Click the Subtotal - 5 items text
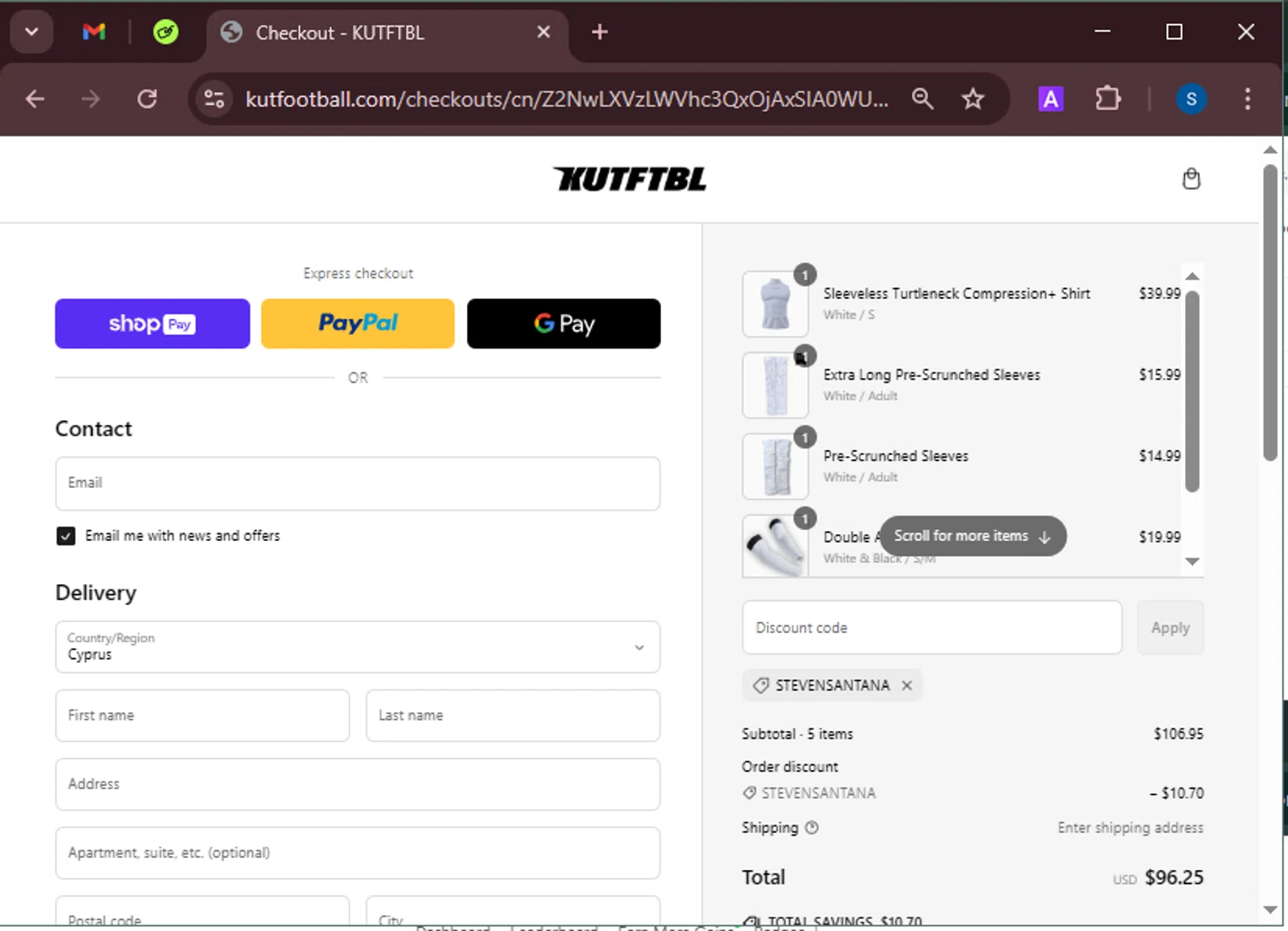Viewport: 1288px width, 931px height. click(x=798, y=734)
